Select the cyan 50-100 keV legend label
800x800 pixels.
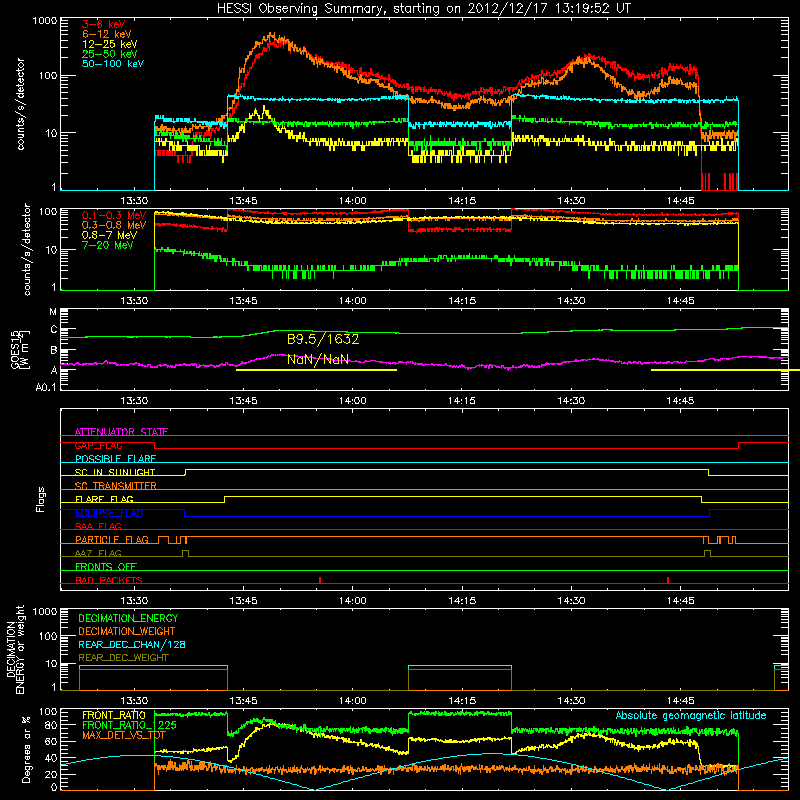click(x=113, y=64)
